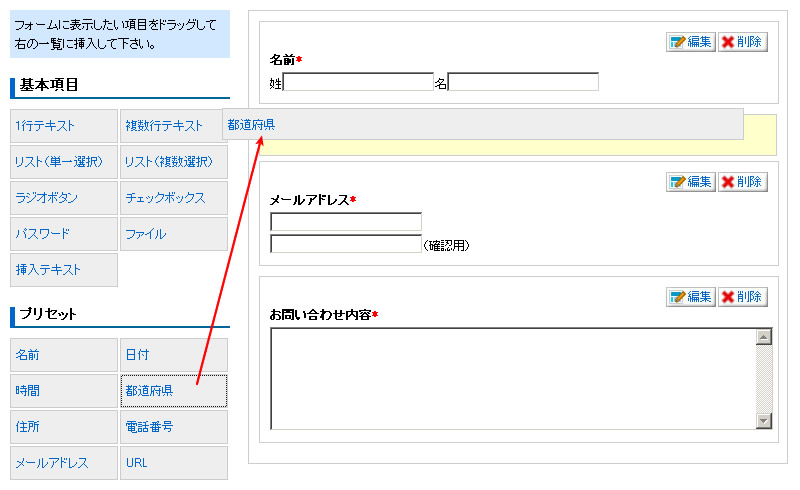Click inside the 姓 text input
Viewport: 800px width, 490px height.
click(358, 82)
